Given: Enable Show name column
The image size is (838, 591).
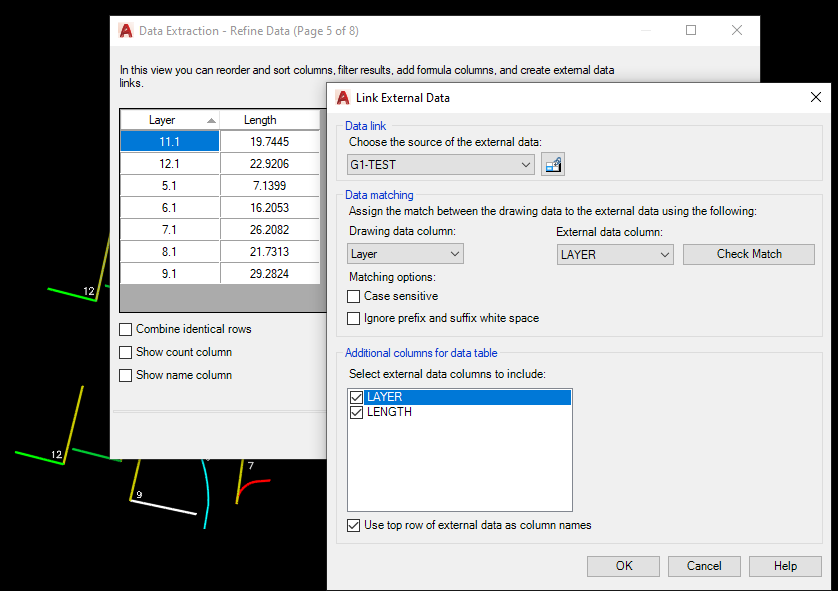Looking at the screenshot, I should [127, 375].
